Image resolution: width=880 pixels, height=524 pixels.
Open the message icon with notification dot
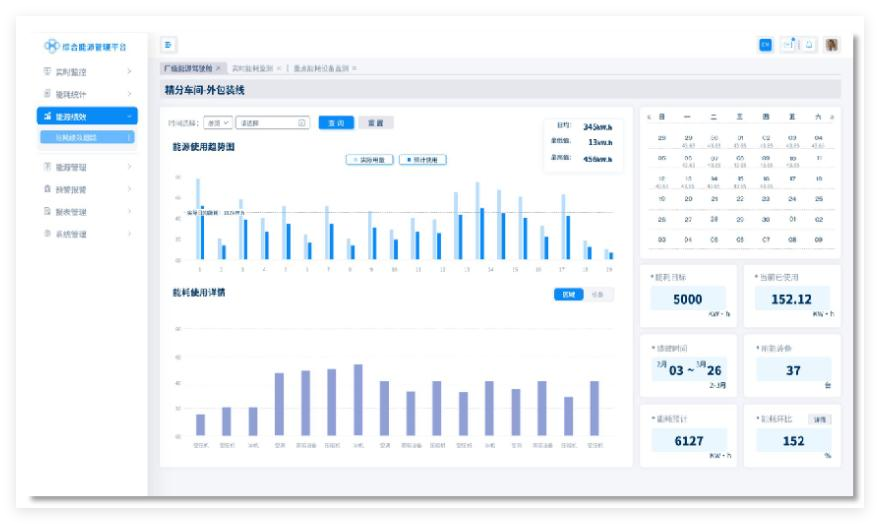point(788,45)
